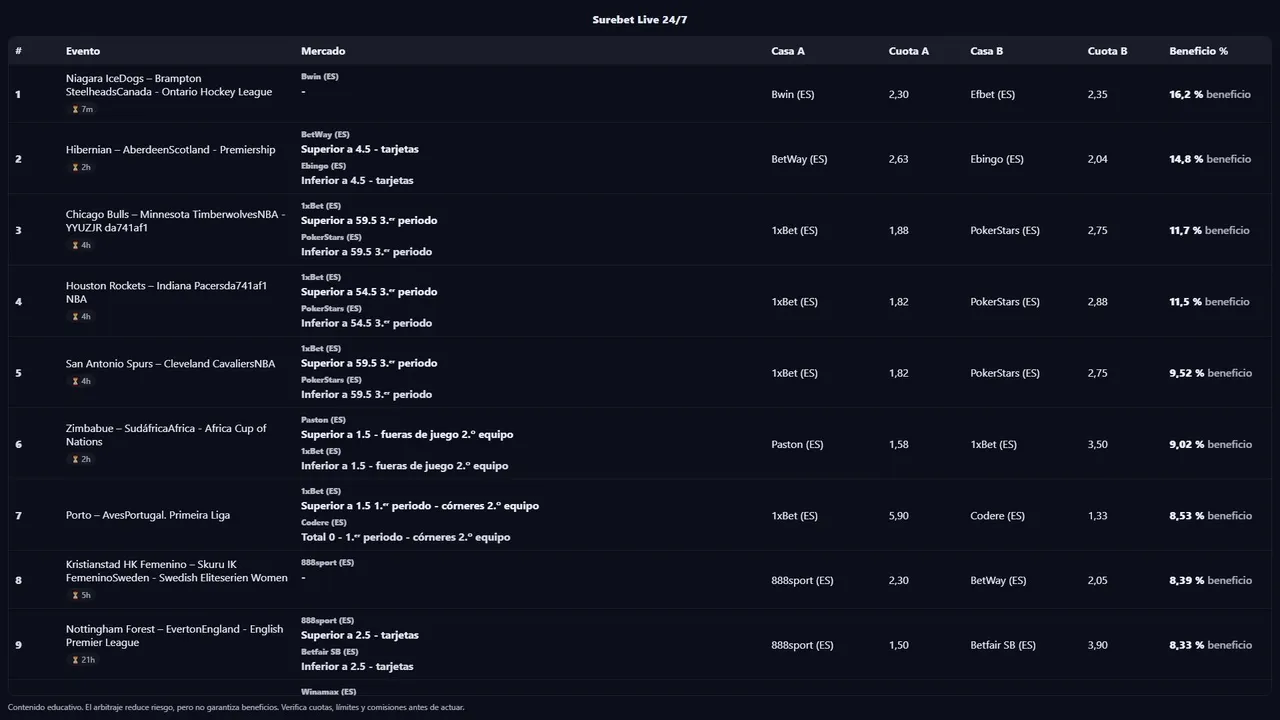This screenshot has height=720, width=1280.
Task: Click the Surebet Live 24/7 title
Action: (x=639, y=20)
